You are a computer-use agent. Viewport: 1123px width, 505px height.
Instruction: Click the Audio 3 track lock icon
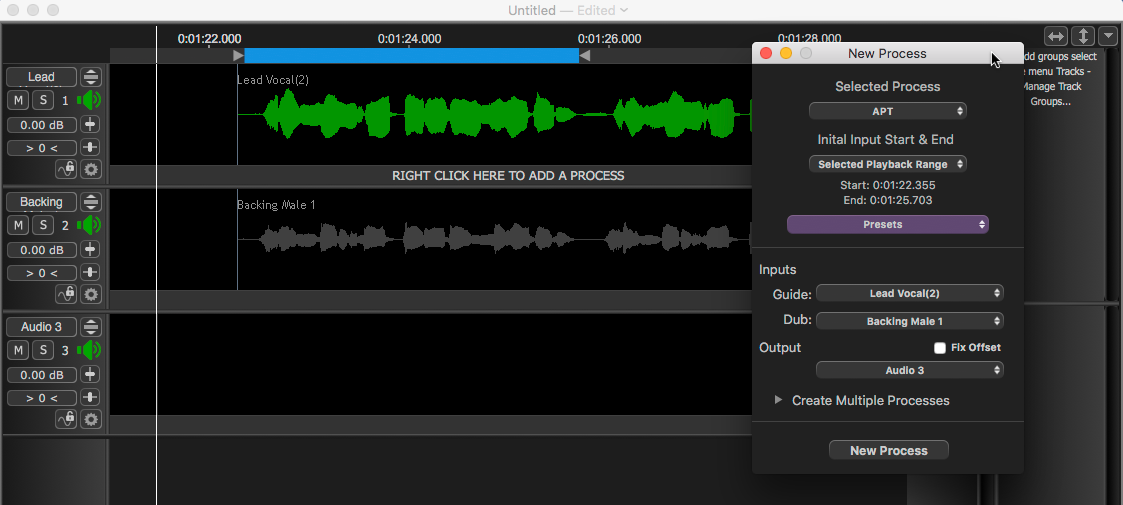tap(67, 419)
